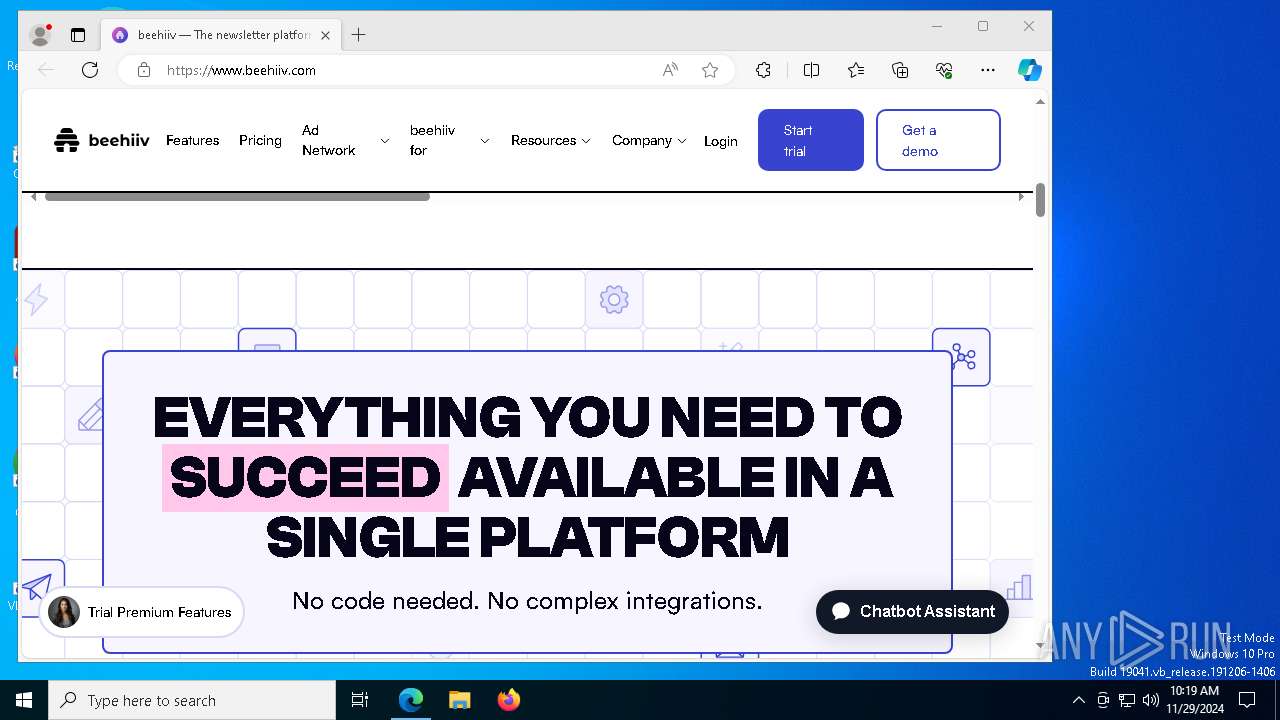Open Read aloud in the address bar
1280x720 pixels.
(x=670, y=70)
